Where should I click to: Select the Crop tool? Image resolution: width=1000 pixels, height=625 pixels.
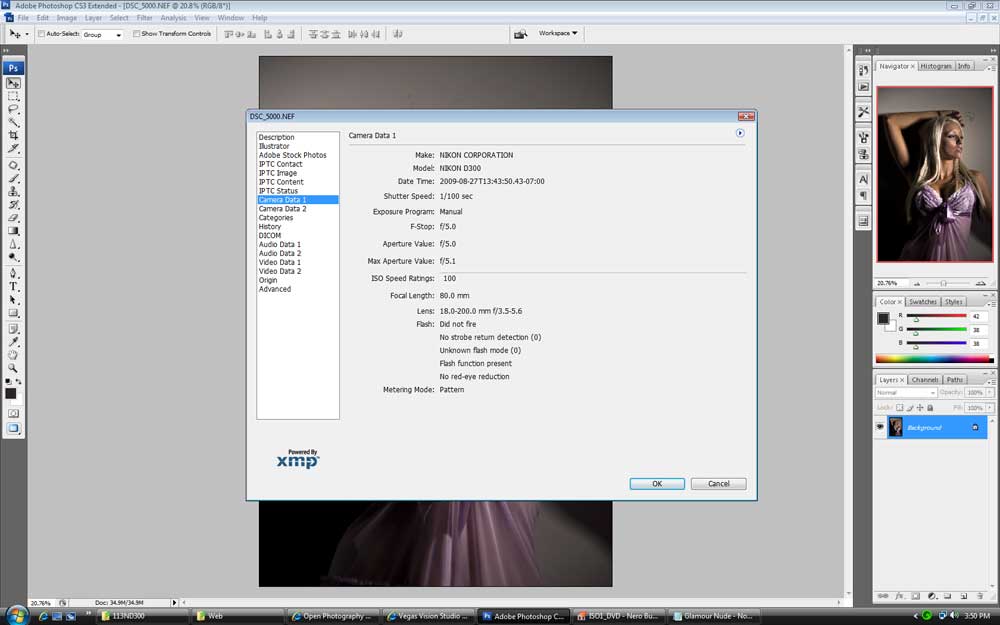coord(13,135)
